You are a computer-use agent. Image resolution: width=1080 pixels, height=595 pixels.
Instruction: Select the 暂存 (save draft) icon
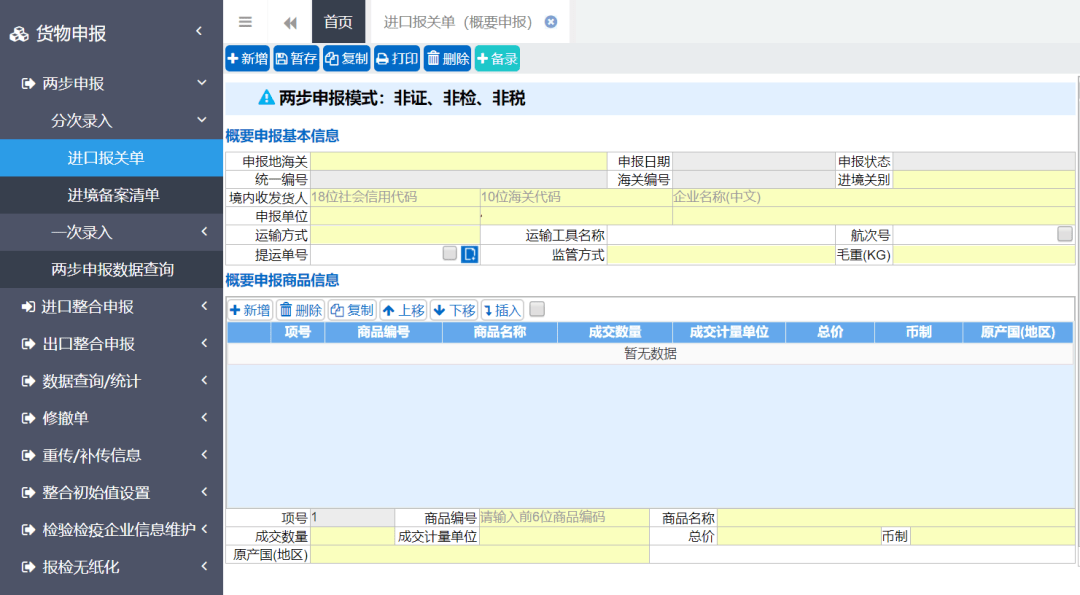(x=295, y=58)
